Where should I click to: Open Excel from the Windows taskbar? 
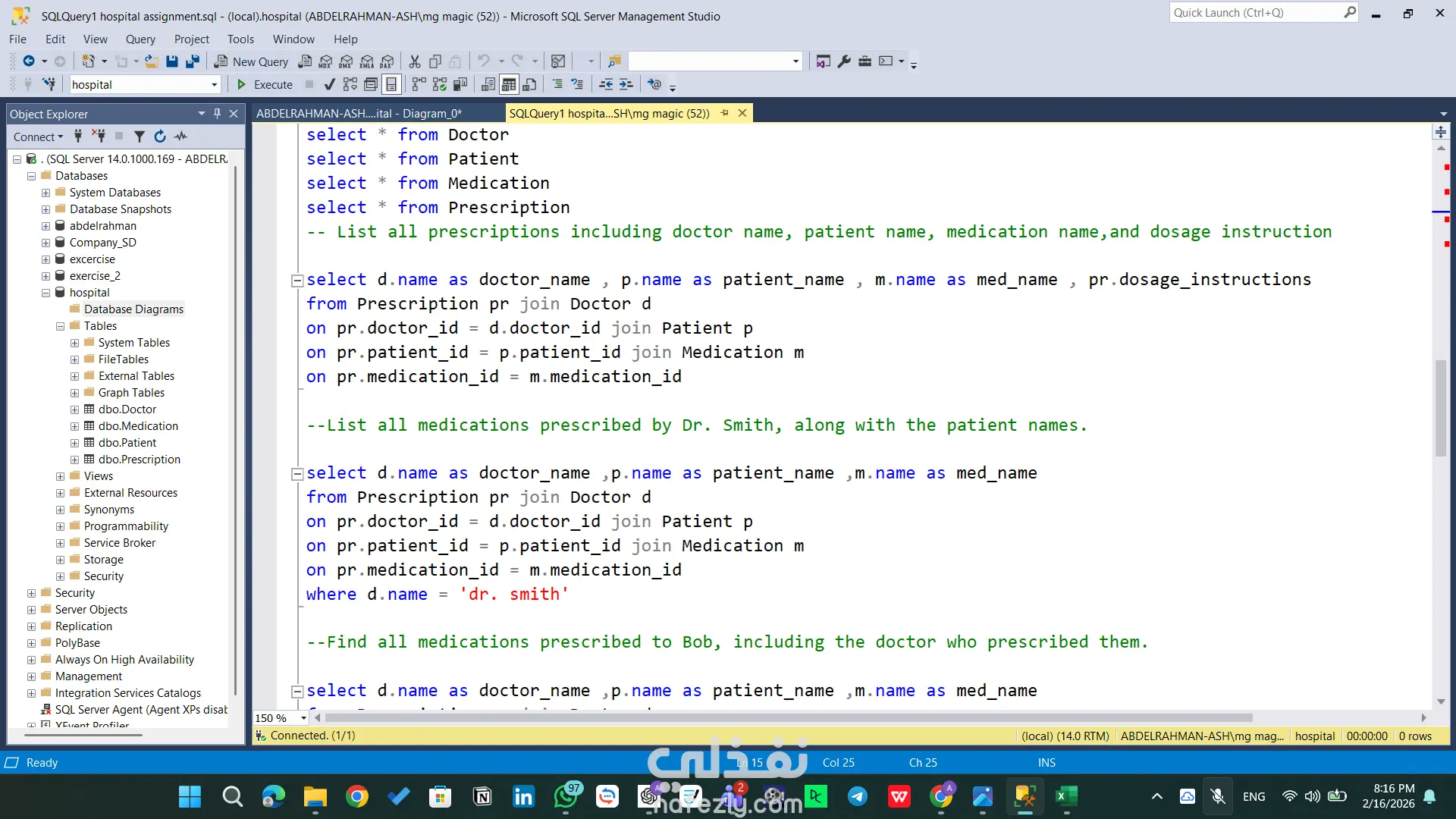[1065, 796]
